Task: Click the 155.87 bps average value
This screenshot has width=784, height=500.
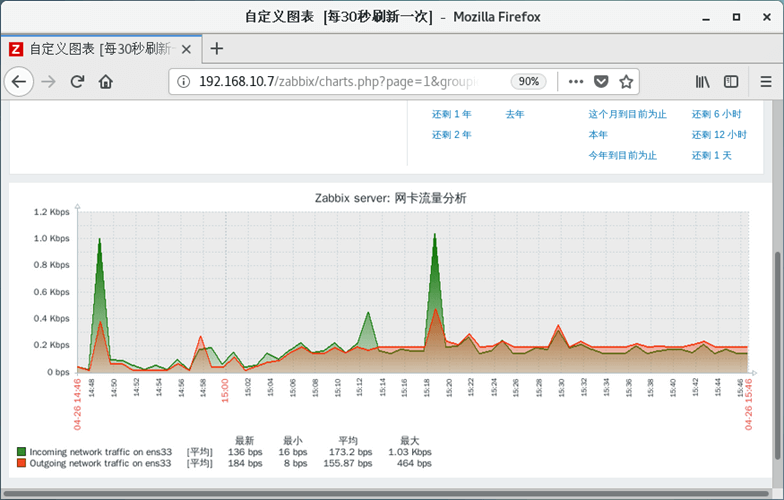Action: tap(348, 463)
